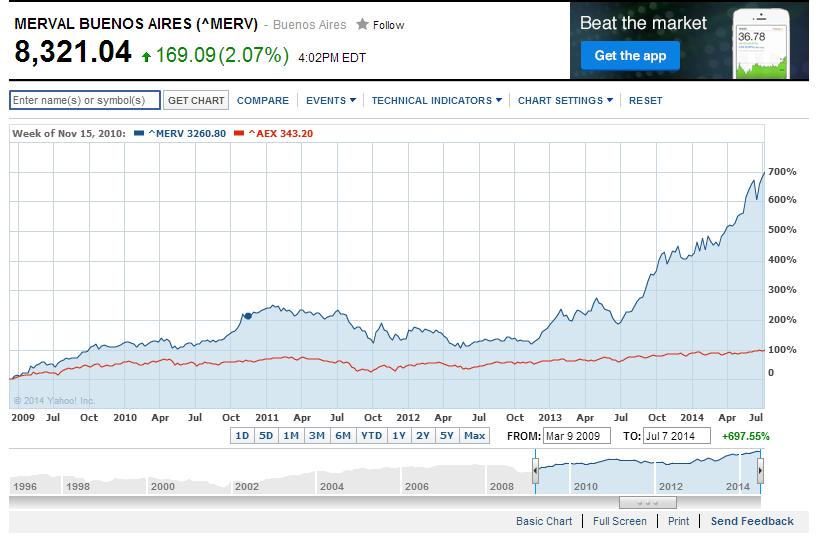Switch range to YTD

tap(370, 436)
